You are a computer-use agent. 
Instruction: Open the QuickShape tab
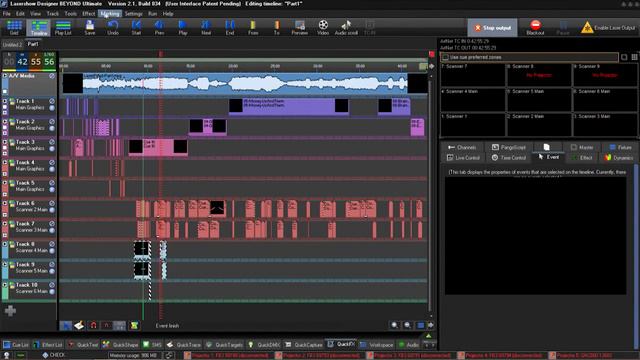pos(121,345)
